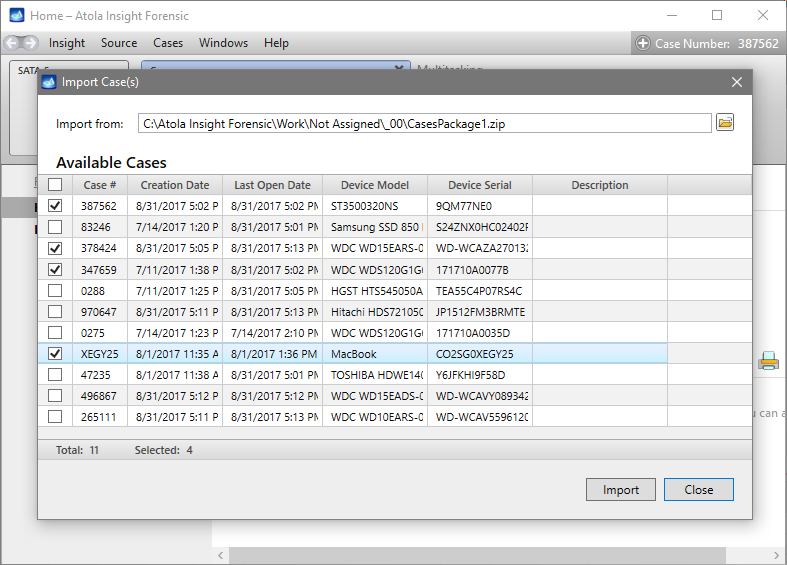The height and width of the screenshot is (565, 787).
Task: Click the plus icon next to Case Number
Action: [642, 43]
